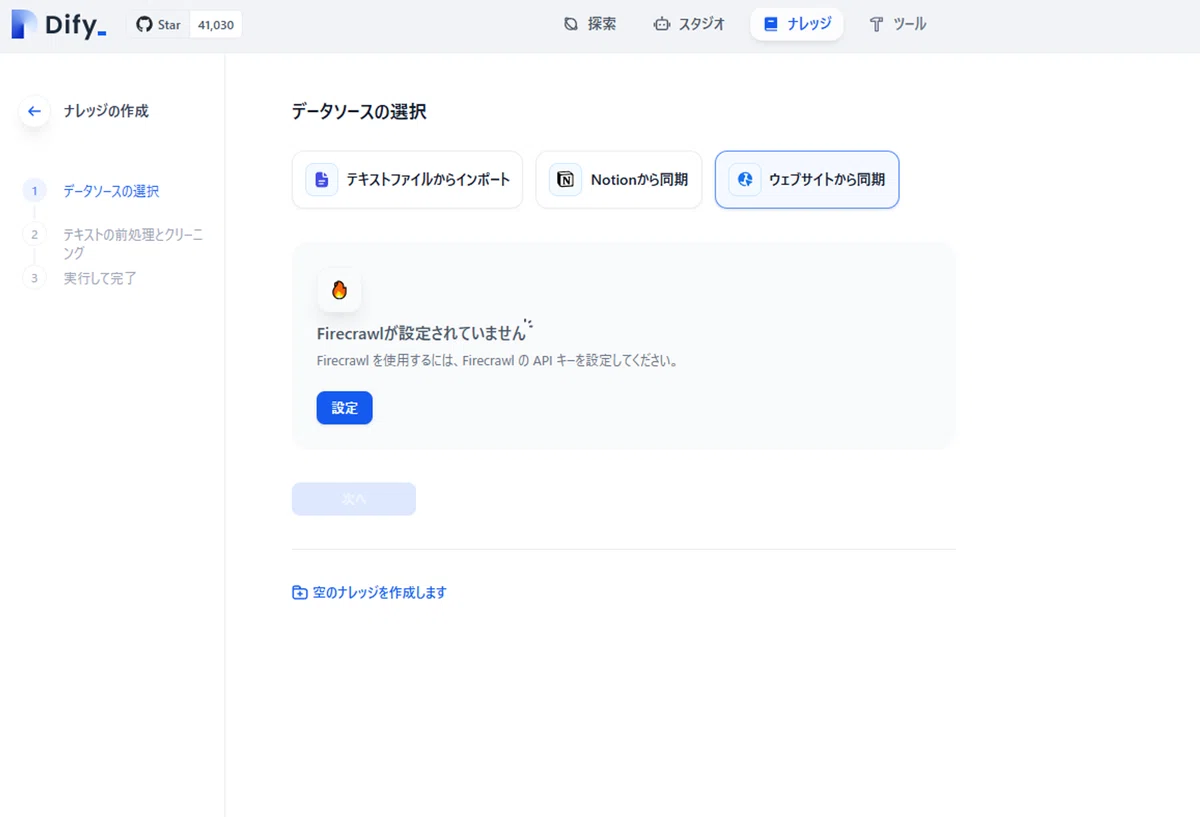
Task: Click the disabled 次へ button
Action: coord(354,499)
